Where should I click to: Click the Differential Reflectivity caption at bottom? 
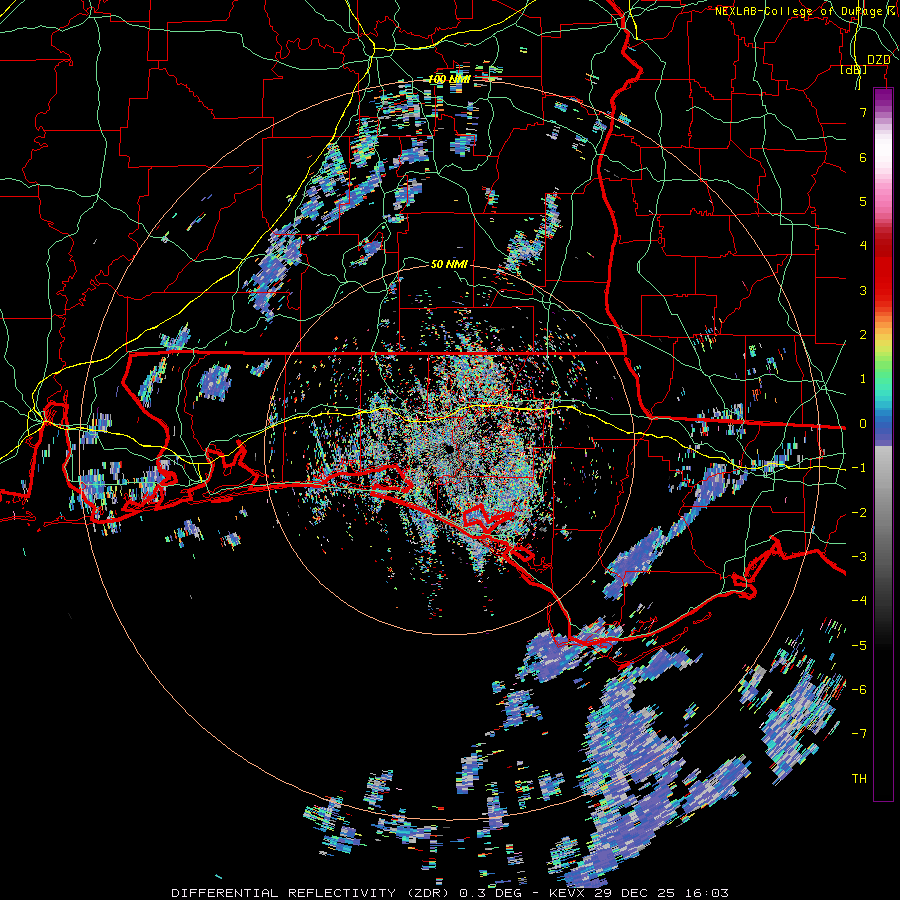click(x=450, y=893)
